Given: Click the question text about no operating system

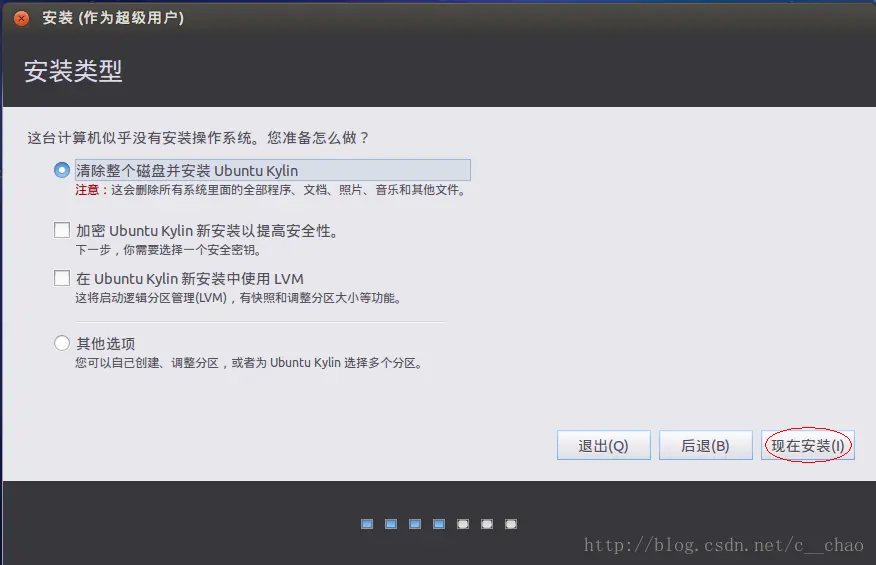Looking at the screenshot, I should click(198, 137).
